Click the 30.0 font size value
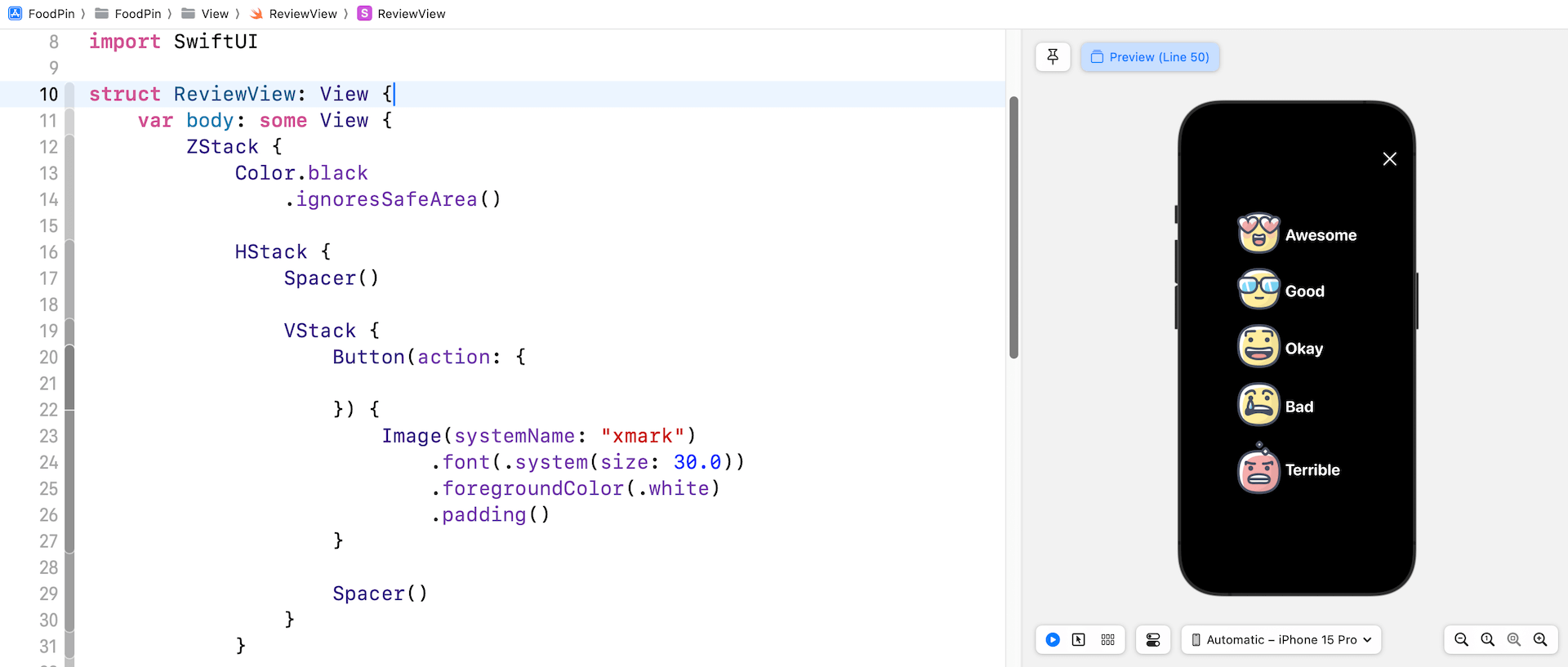Image resolution: width=1568 pixels, height=667 pixels. click(x=697, y=462)
